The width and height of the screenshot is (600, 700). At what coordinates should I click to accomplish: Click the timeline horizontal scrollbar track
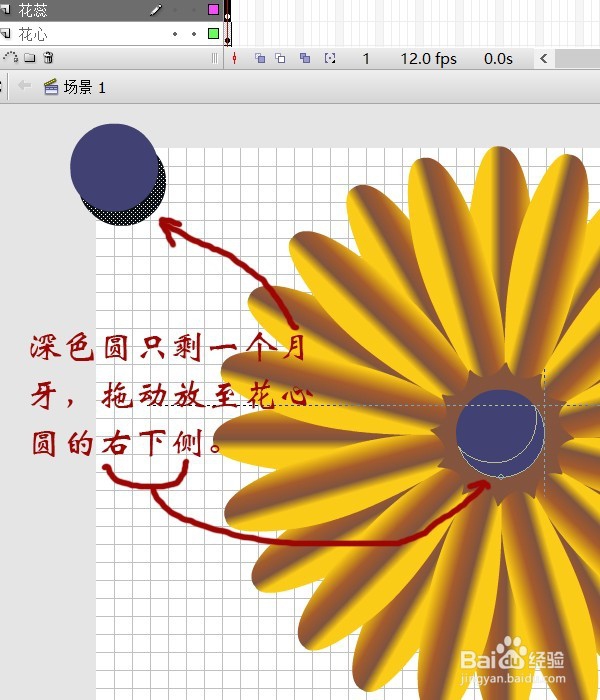click(x=577, y=58)
